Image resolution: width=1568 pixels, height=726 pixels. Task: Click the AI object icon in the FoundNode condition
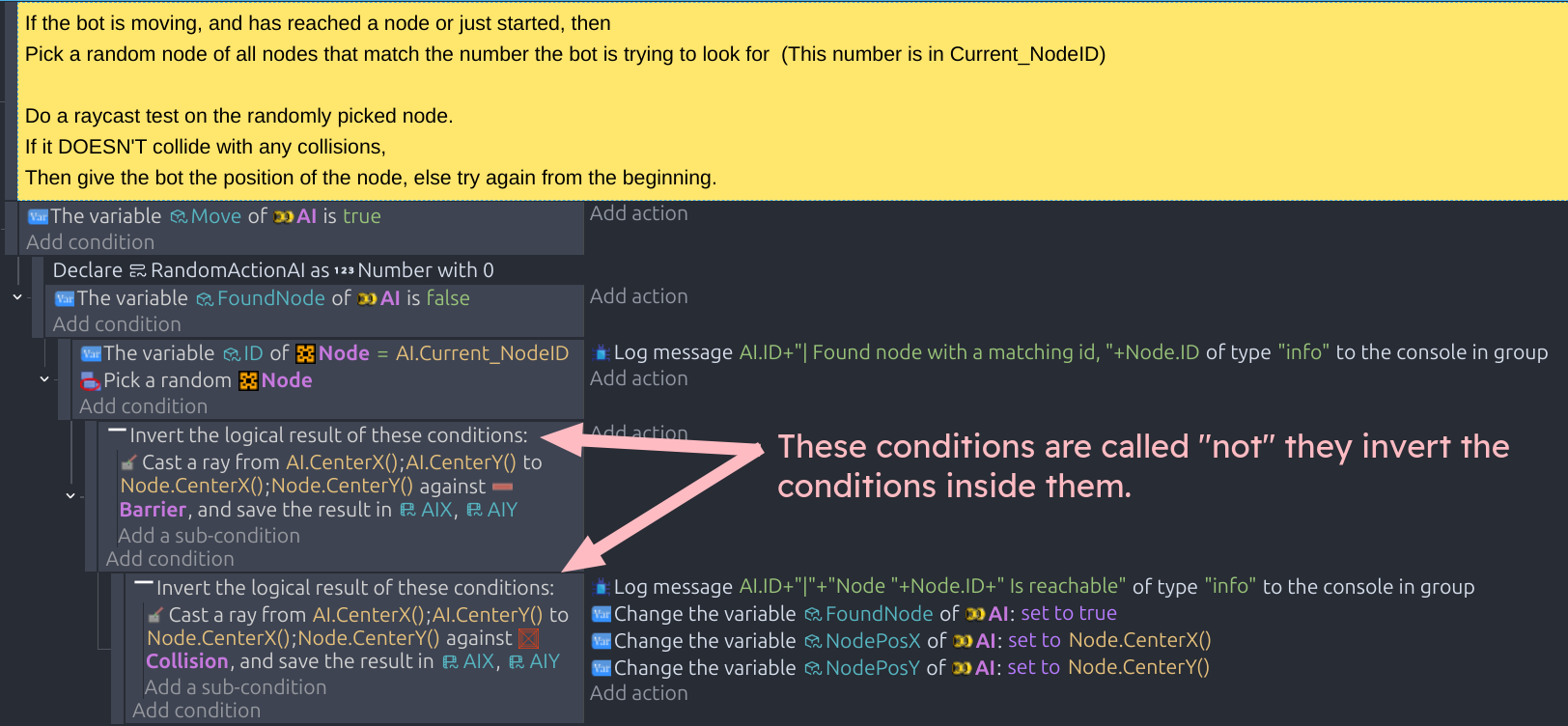click(367, 299)
